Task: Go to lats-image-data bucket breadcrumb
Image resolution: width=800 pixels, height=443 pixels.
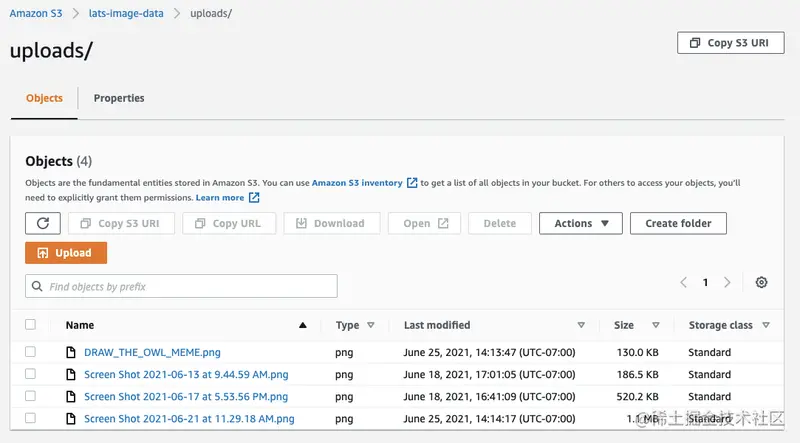Action: click(x=126, y=13)
